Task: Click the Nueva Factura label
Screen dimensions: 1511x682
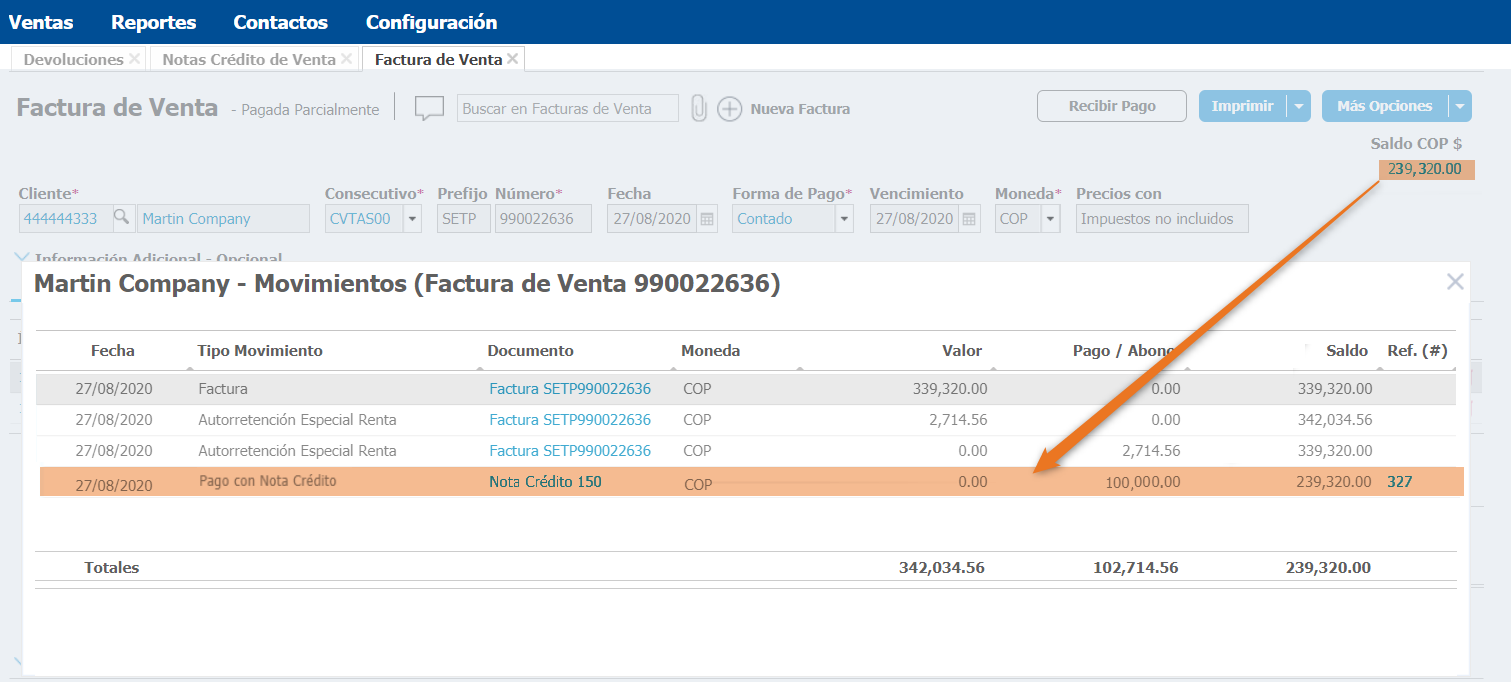Action: click(800, 109)
